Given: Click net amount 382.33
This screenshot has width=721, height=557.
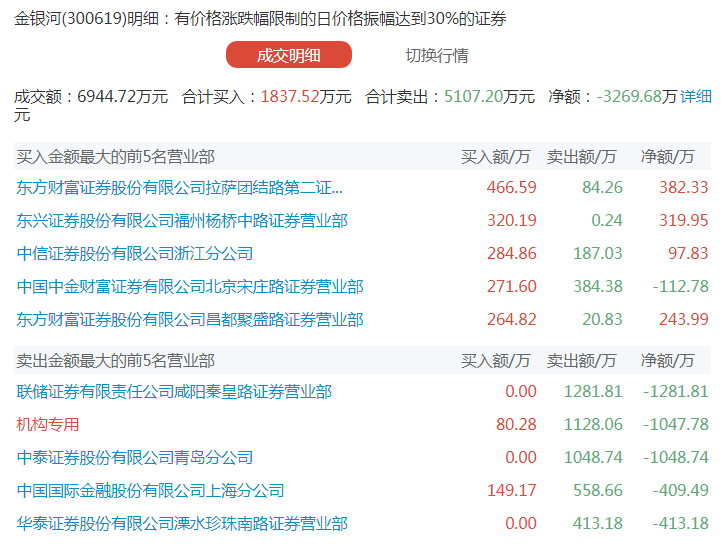Looking at the screenshot, I should (684, 187).
